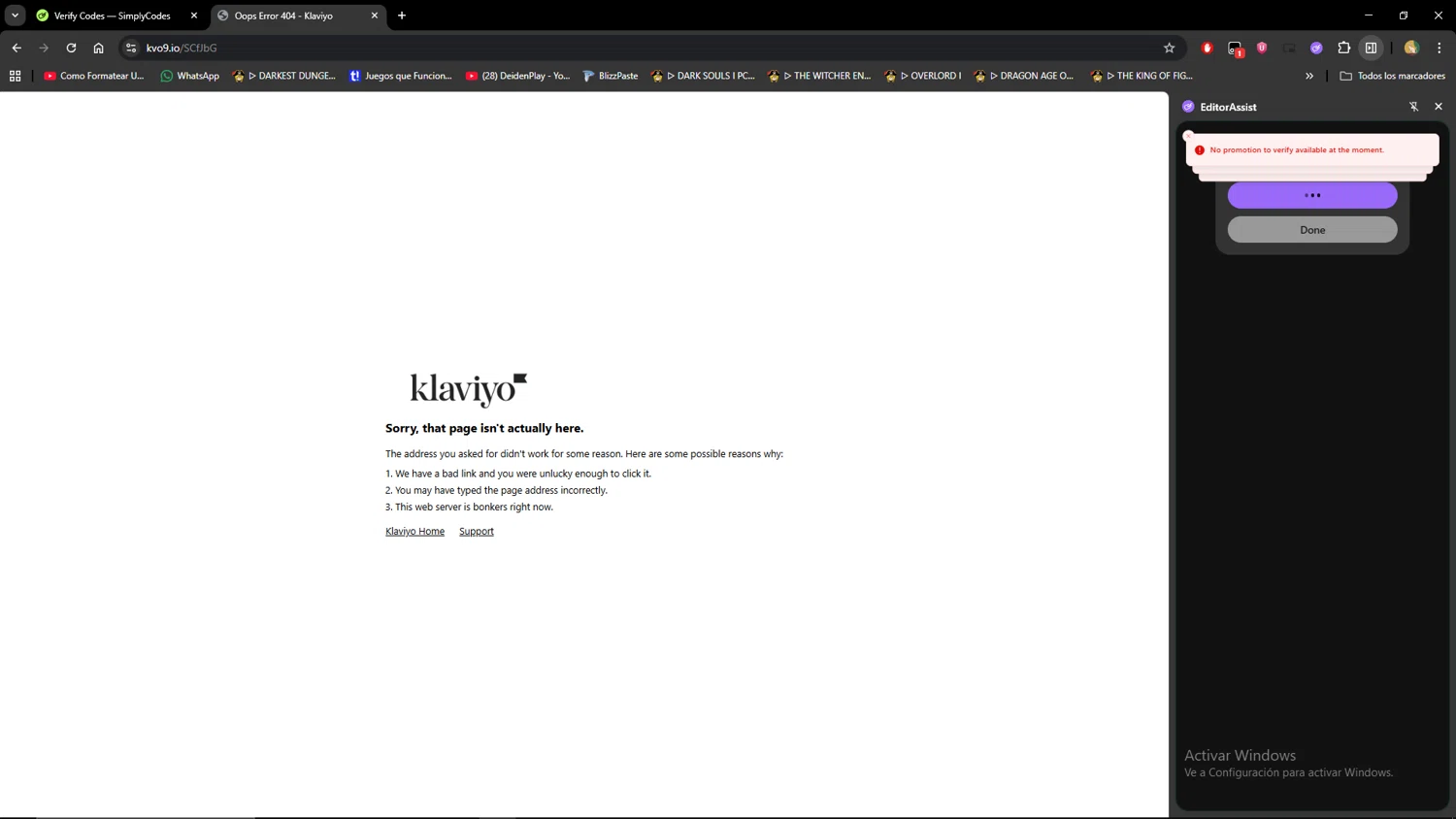This screenshot has width=1456, height=819.
Task: Open the pink shield U extension
Action: (x=1262, y=48)
